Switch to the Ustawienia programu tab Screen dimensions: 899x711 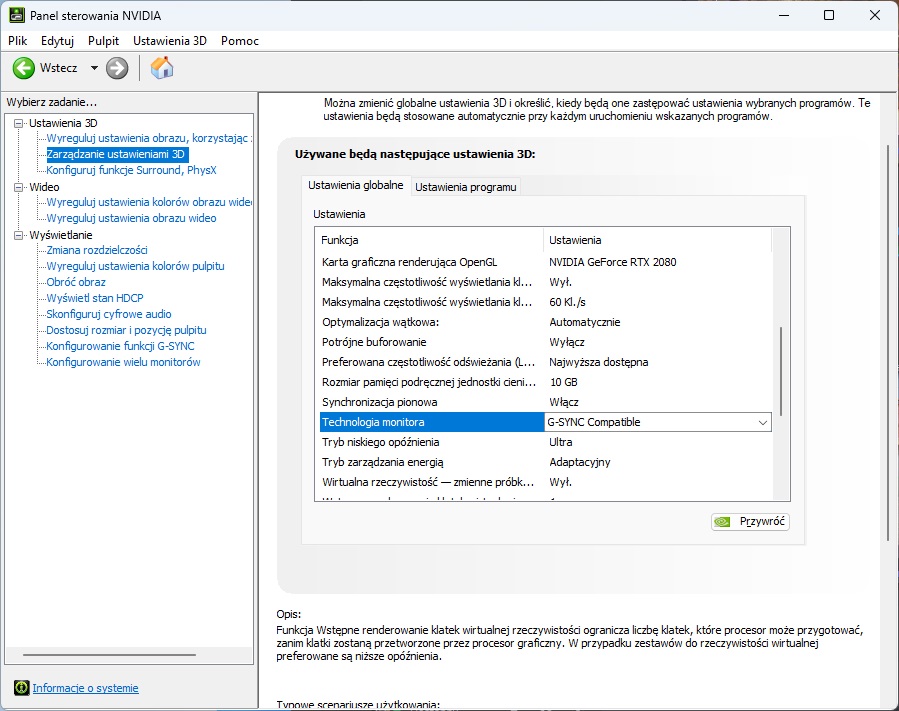(x=466, y=187)
